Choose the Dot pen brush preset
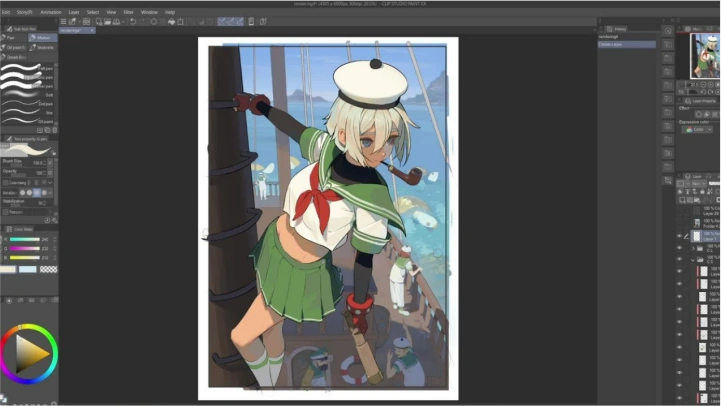Viewport: 721px width, 406px height. pos(28,103)
